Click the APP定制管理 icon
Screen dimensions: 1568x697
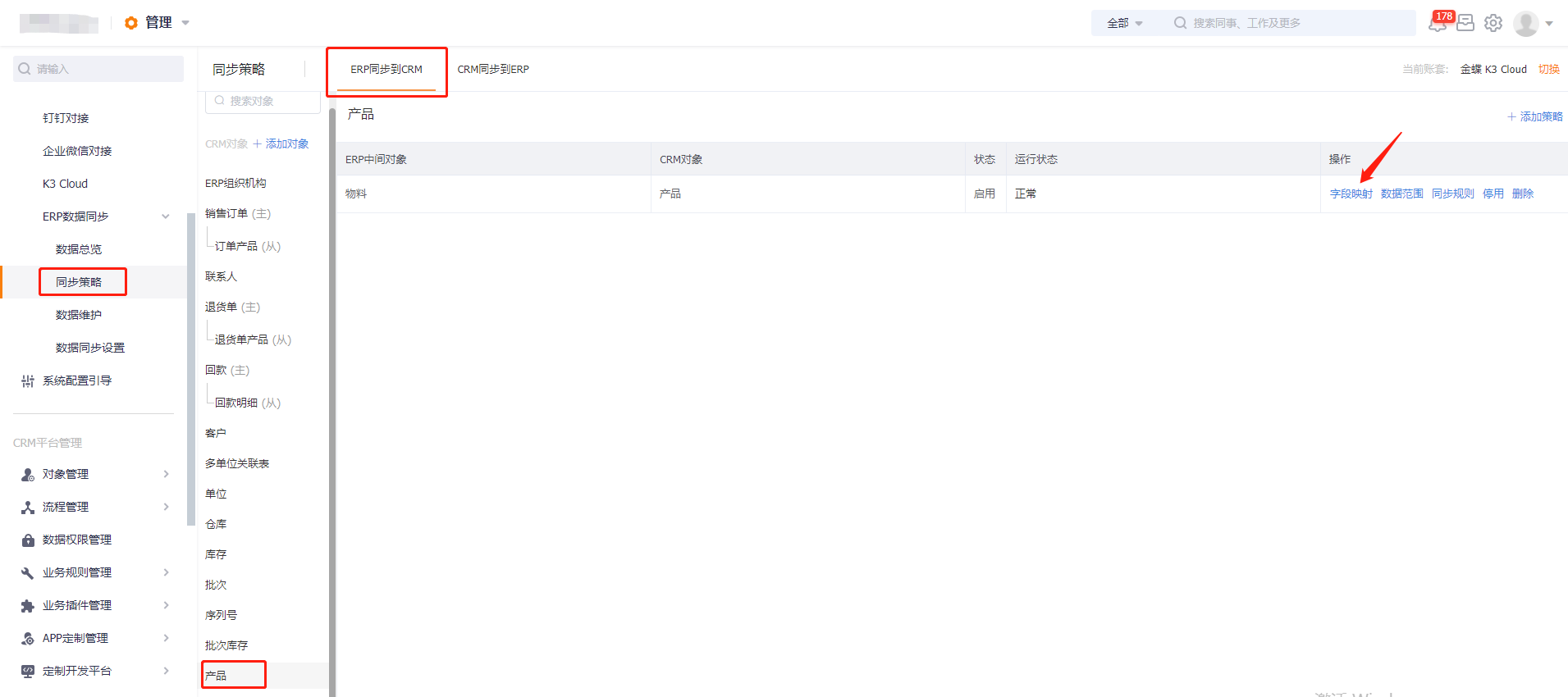click(x=28, y=638)
